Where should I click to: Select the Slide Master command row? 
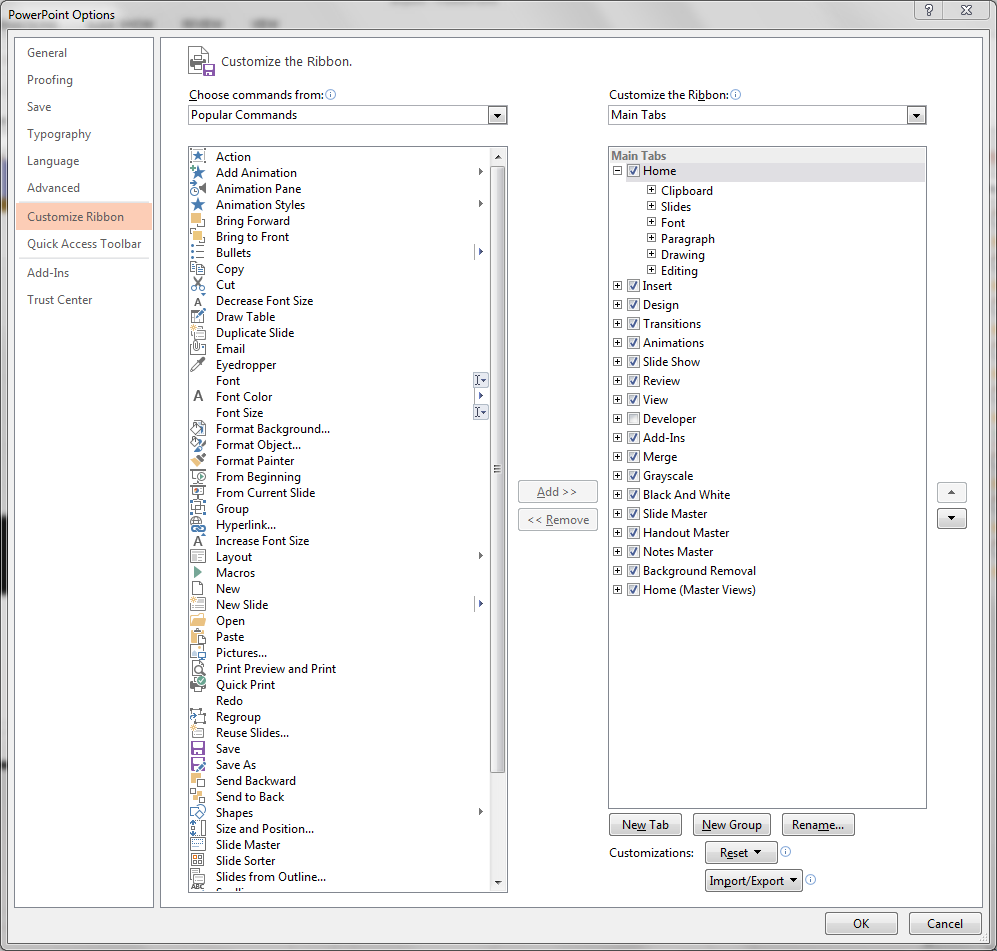click(340, 844)
